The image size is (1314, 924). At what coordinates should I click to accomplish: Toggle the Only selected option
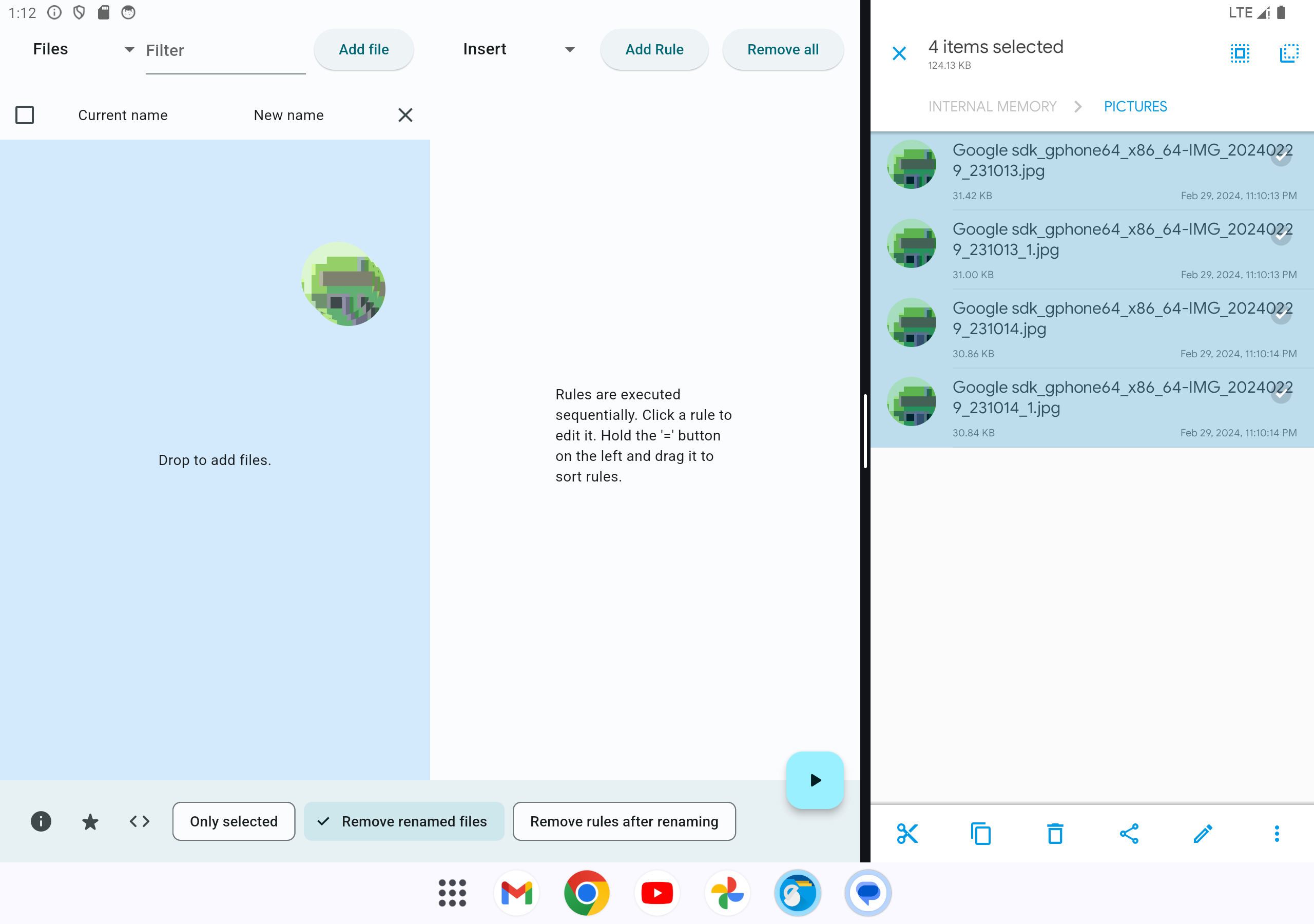click(234, 821)
